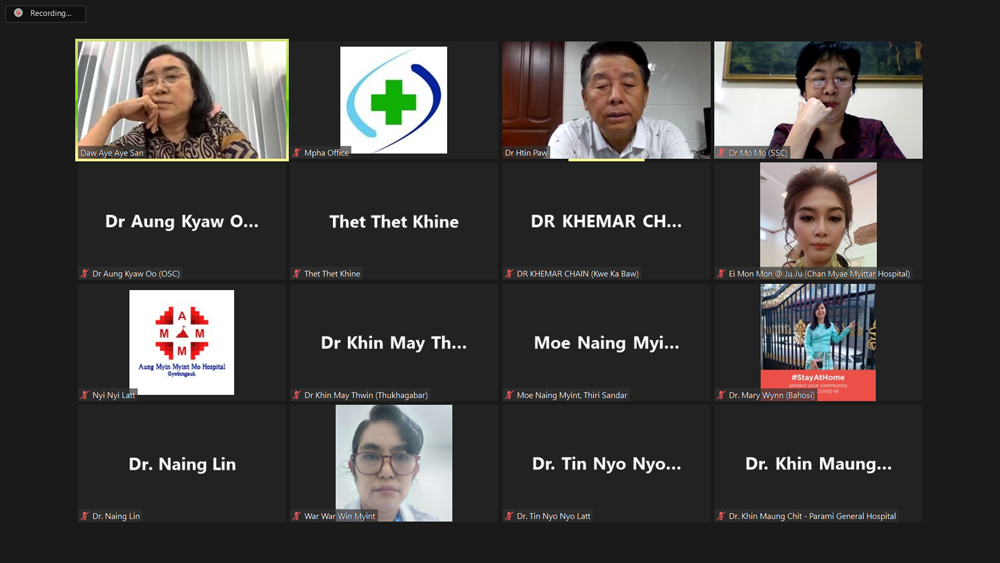Viewport: 1000px width, 563px height.
Task: Click muted mic icon beside Mpha Office
Action: tap(297, 153)
